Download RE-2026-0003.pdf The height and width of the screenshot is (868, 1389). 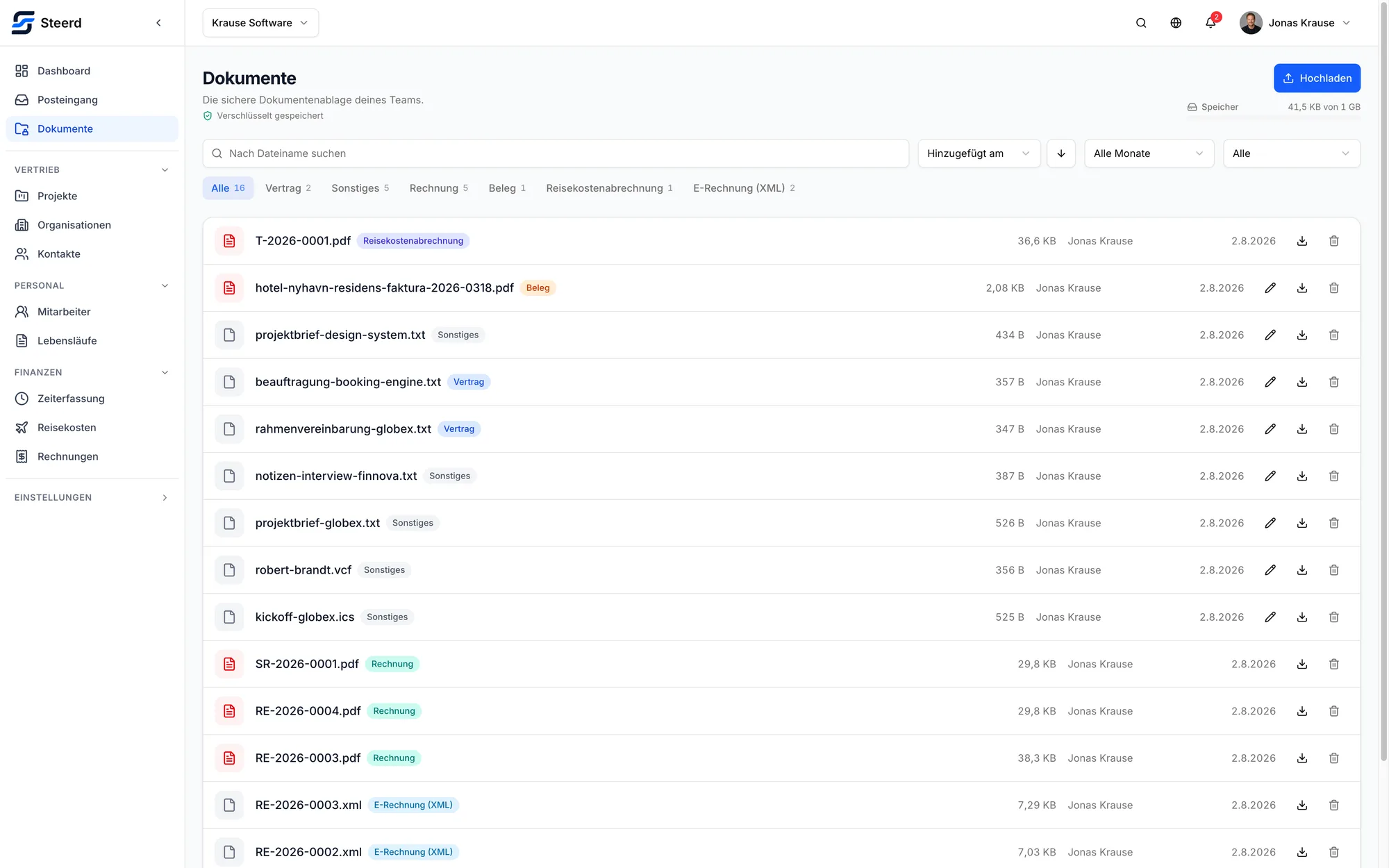[1302, 758]
